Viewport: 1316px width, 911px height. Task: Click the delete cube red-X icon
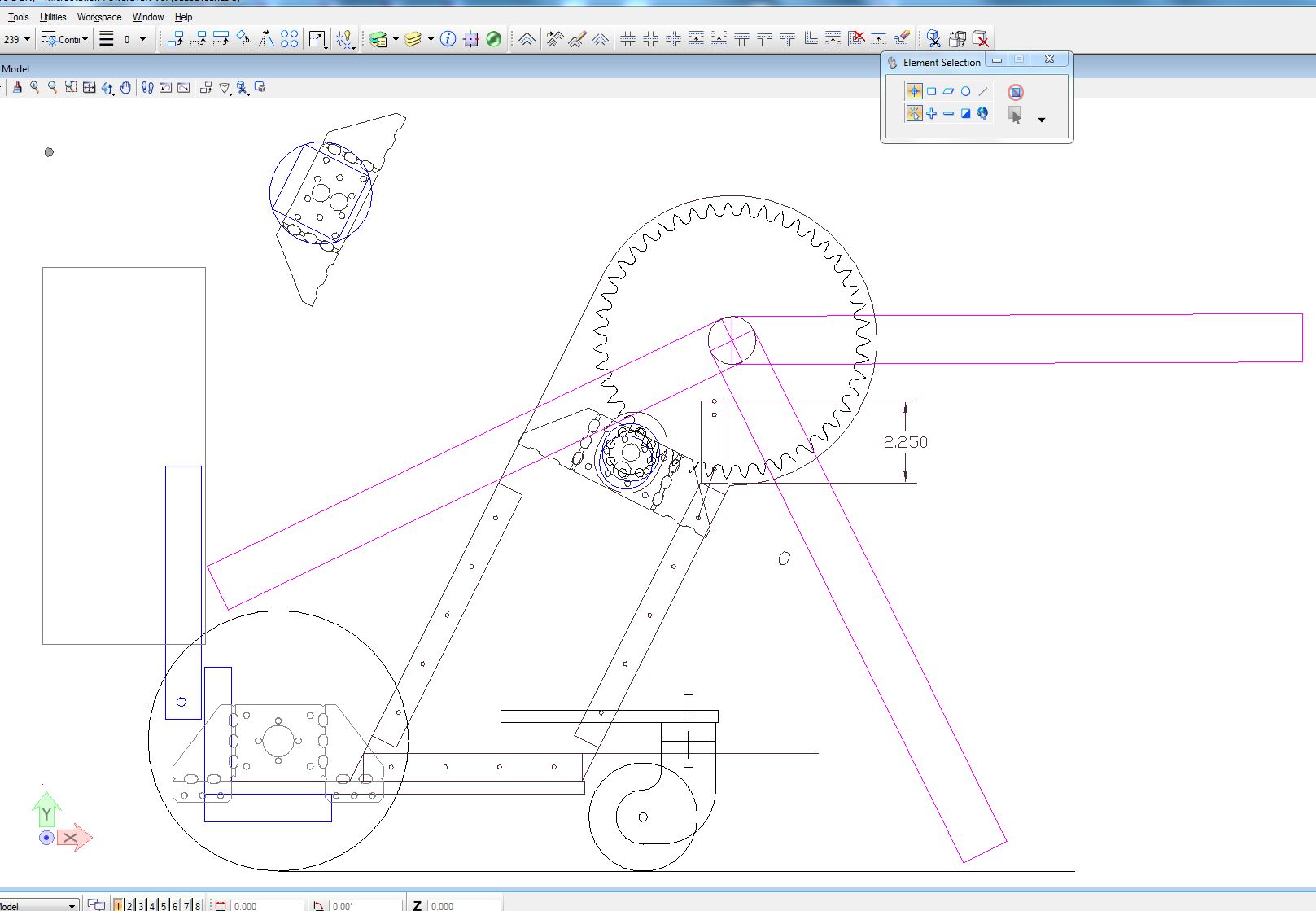[x=981, y=39]
